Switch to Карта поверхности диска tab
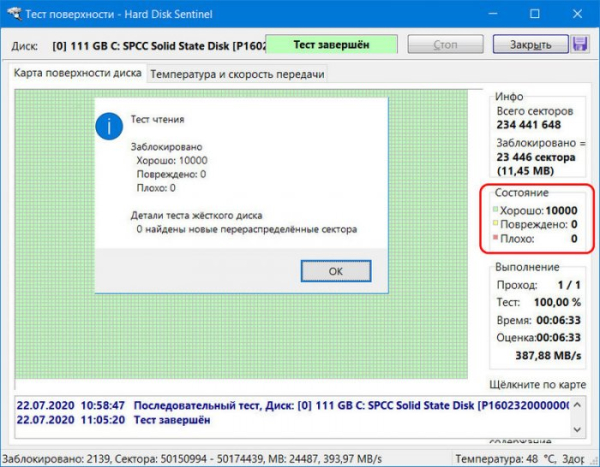 [76, 74]
